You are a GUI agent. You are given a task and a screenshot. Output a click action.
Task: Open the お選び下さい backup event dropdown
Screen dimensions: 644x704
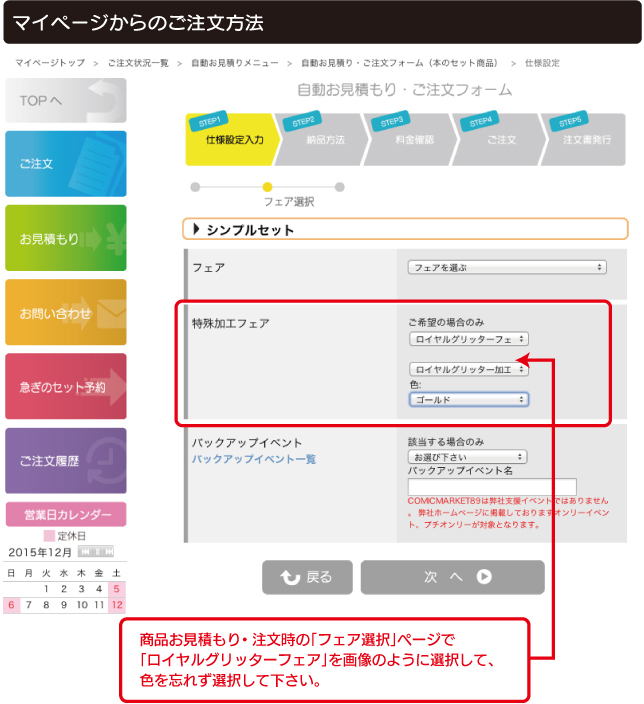click(468, 457)
